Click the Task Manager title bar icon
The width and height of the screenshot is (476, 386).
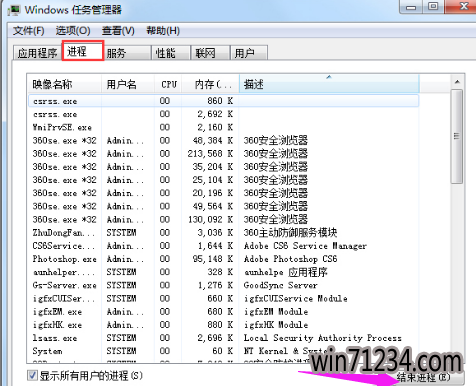(14, 10)
